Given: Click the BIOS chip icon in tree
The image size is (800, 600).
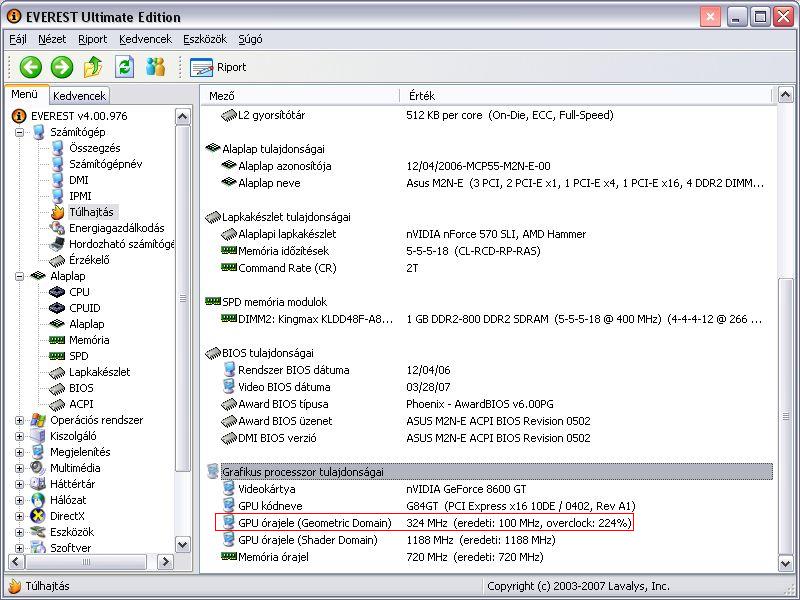Looking at the screenshot, I should coord(57,388).
